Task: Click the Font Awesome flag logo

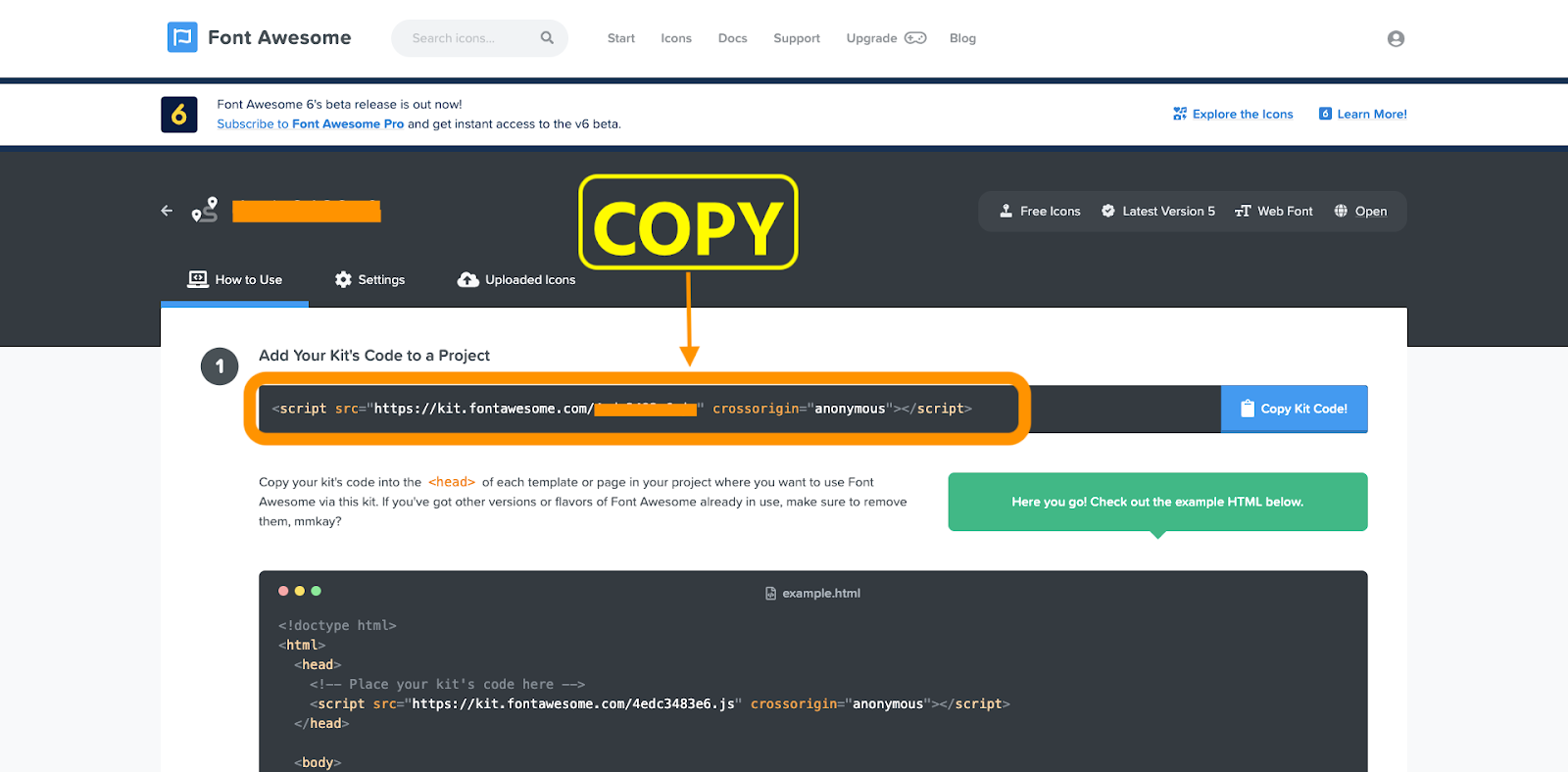Action: point(182,37)
